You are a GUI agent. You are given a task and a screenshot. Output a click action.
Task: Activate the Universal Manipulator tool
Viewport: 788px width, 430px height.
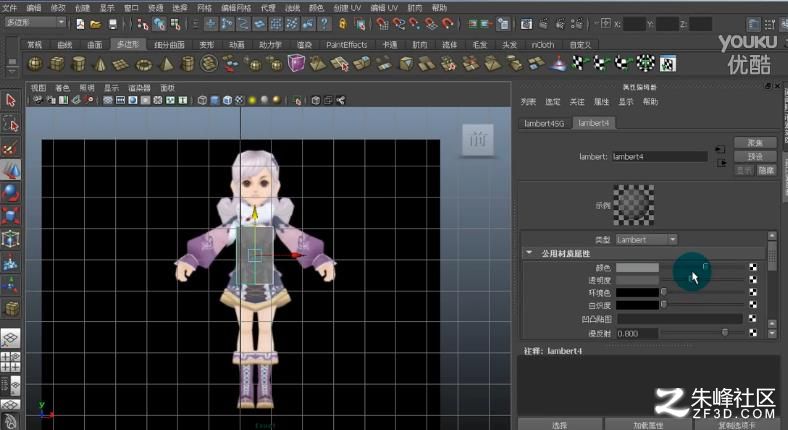point(11,239)
